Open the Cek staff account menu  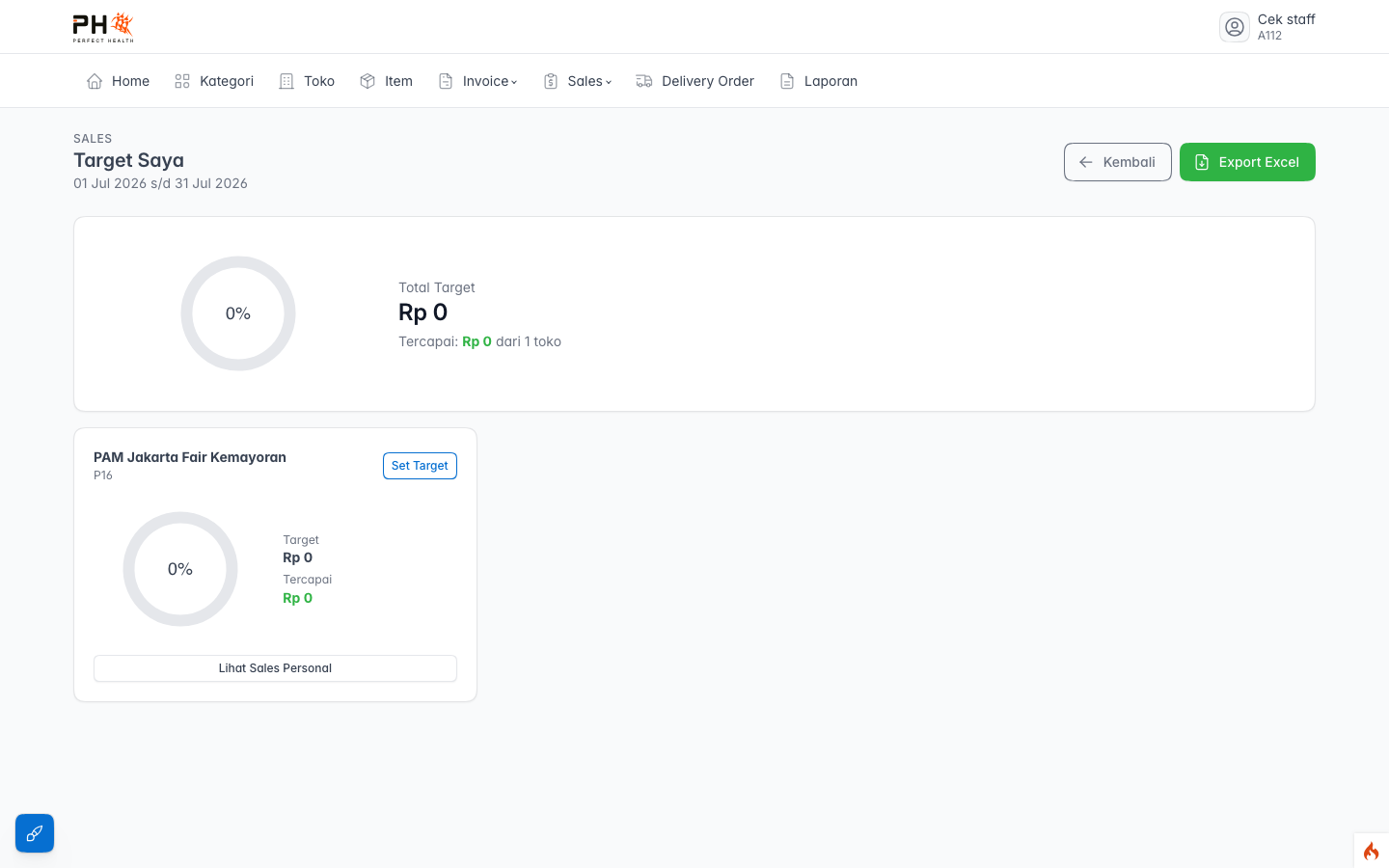coord(1267,27)
